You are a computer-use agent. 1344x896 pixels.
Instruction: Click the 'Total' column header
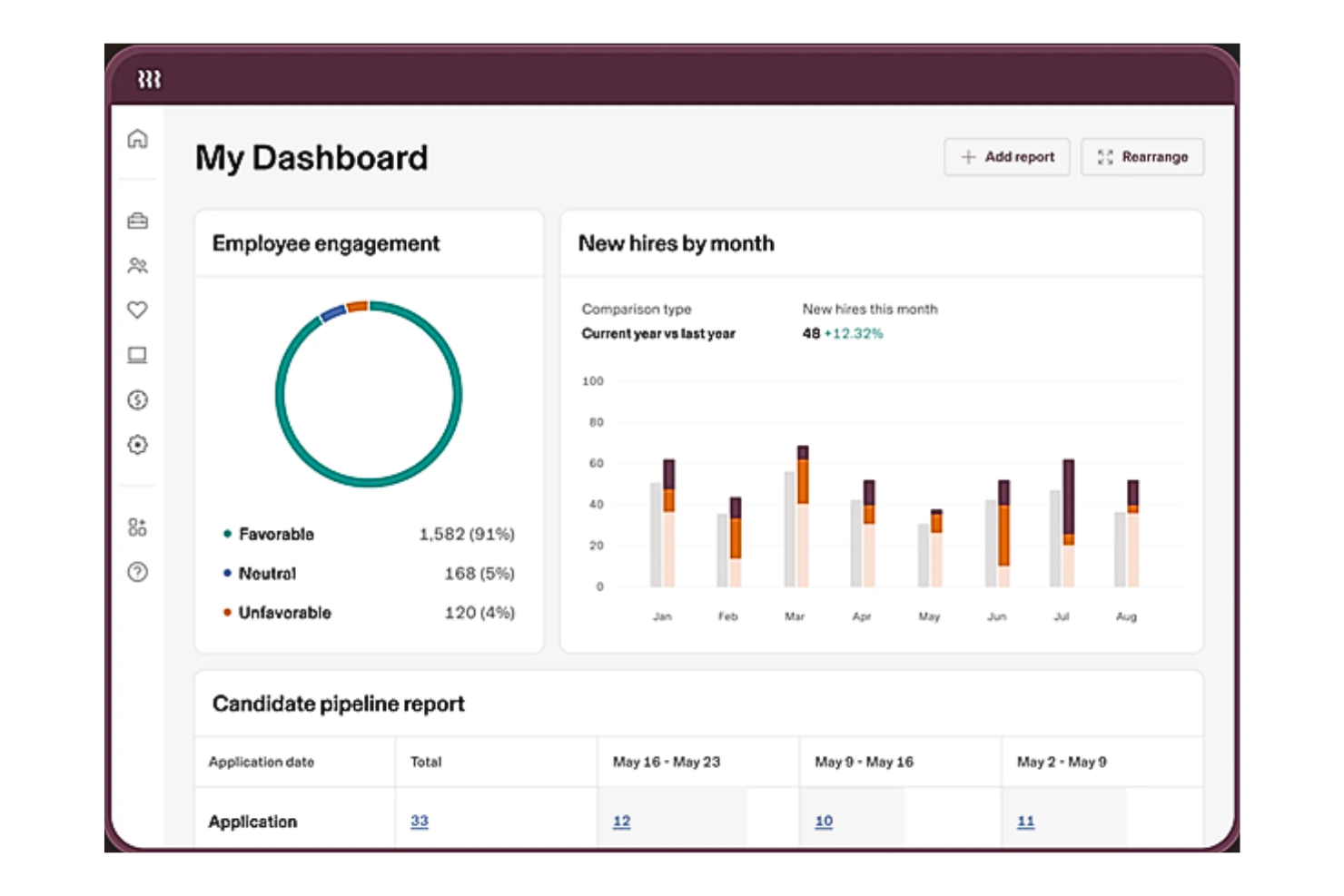[x=426, y=762]
